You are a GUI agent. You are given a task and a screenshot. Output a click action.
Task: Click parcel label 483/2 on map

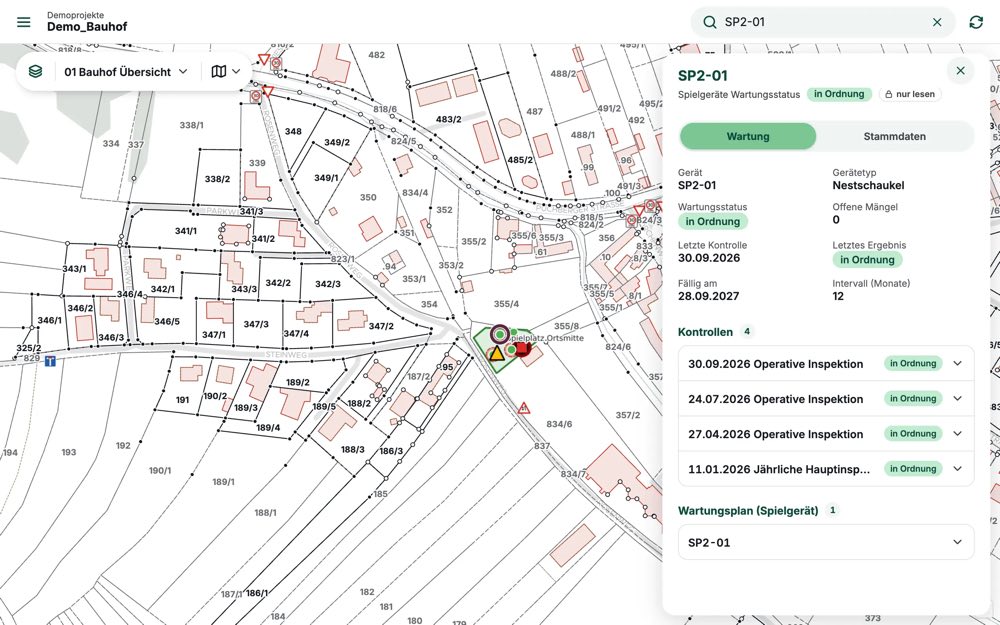pos(448,119)
